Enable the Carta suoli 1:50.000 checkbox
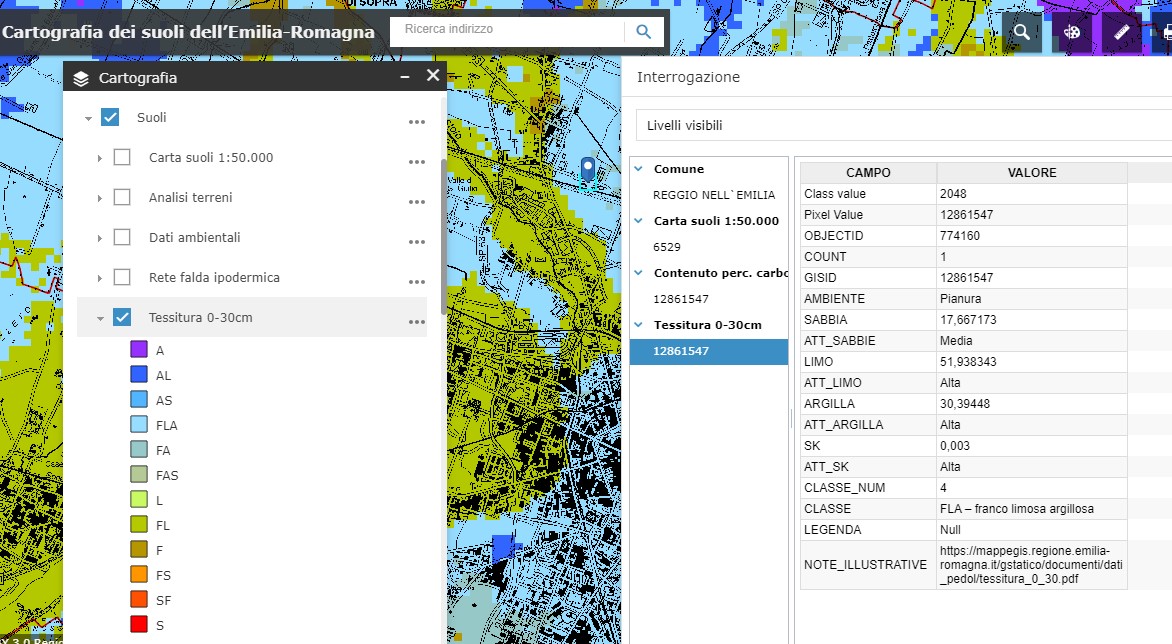 [x=122, y=157]
